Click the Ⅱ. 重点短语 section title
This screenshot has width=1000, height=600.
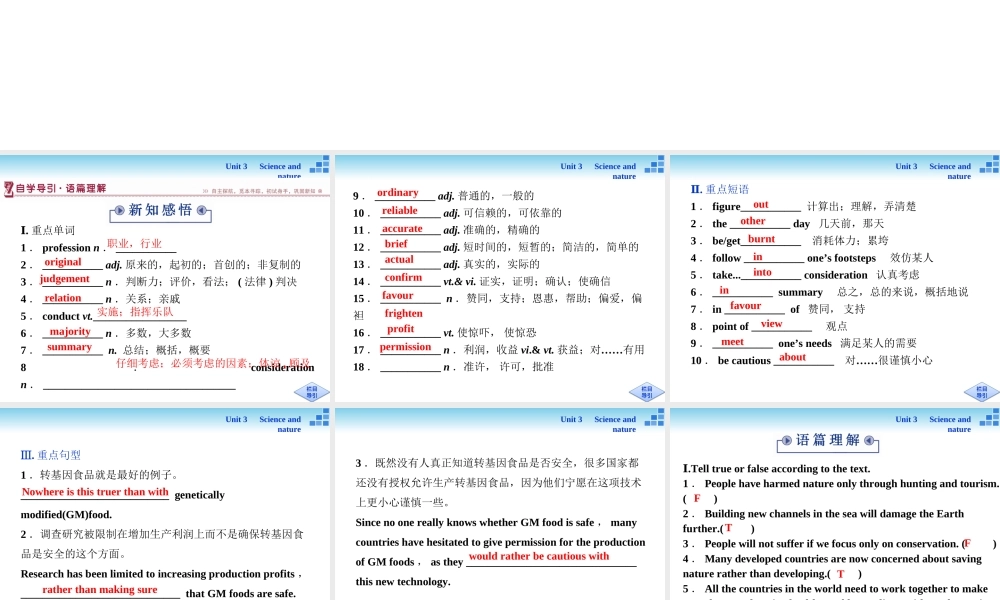pos(719,189)
